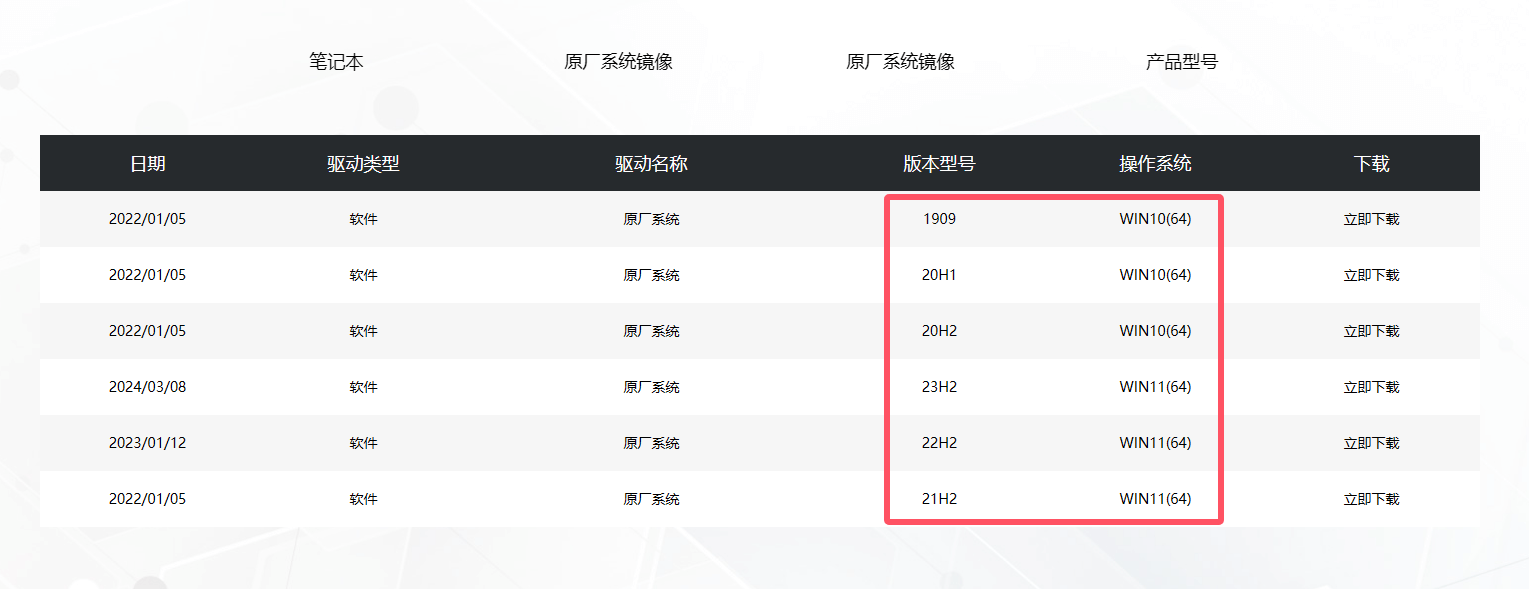Download the 20H2 WIN10 image

[x=1371, y=331]
